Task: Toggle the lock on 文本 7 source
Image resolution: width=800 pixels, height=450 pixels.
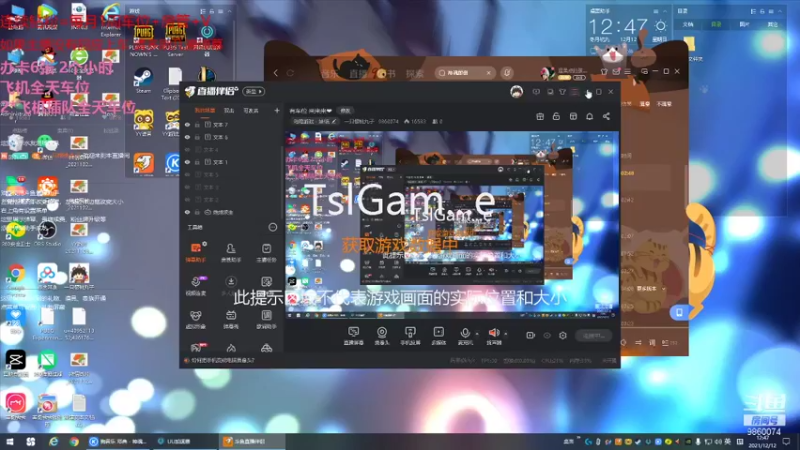Action: tap(197, 124)
